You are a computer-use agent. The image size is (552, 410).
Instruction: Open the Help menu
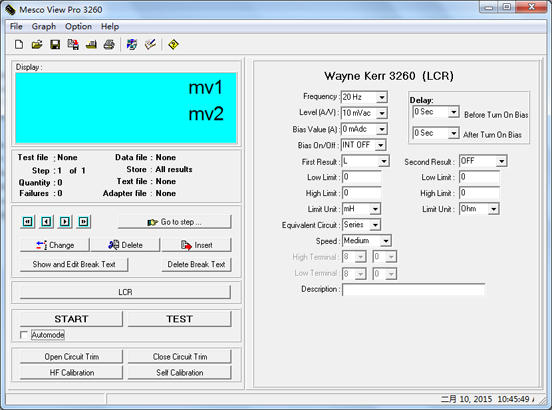point(110,27)
